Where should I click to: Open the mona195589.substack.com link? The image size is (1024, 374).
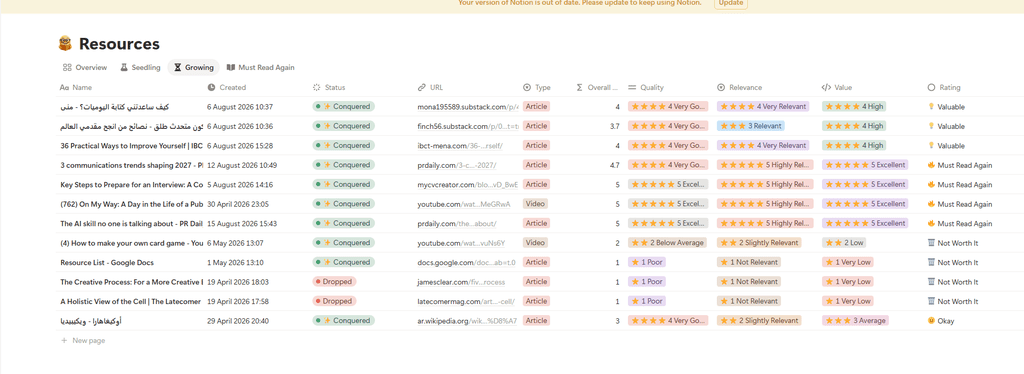[468, 106]
